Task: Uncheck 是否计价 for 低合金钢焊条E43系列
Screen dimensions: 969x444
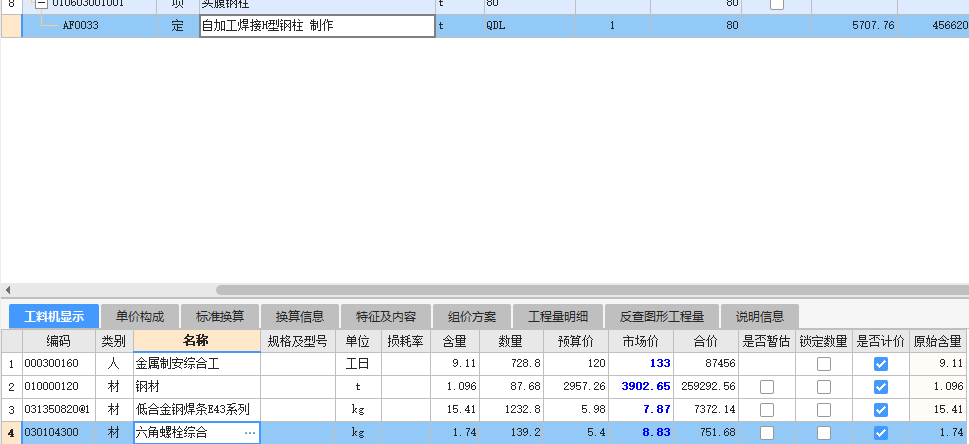Action: (881, 410)
